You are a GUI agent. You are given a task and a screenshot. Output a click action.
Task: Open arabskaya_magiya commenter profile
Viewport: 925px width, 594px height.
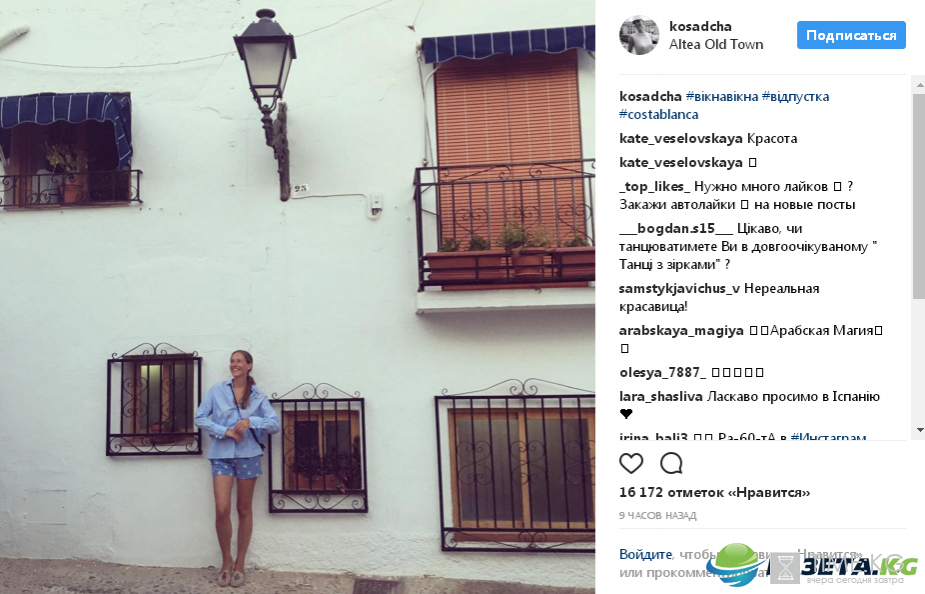pyautogui.click(x=681, y=331)
